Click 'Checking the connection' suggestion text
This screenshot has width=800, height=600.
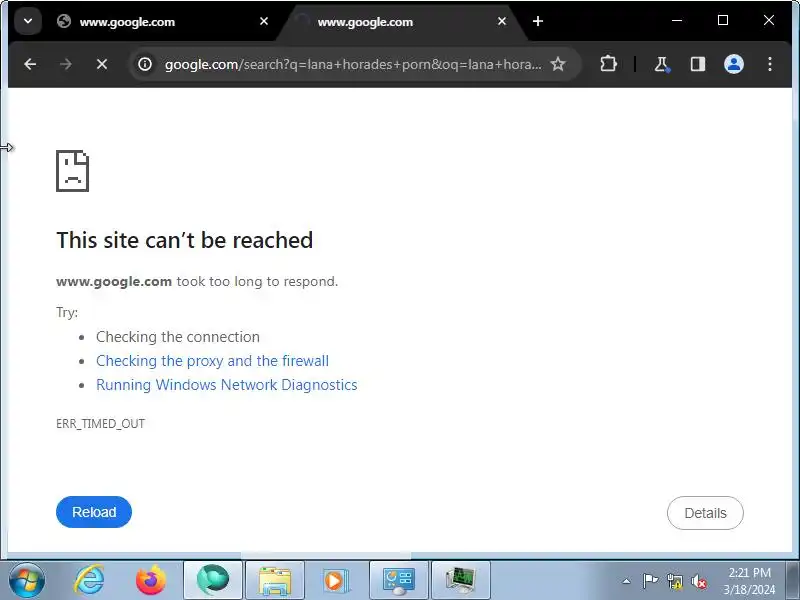click(178, 337)
